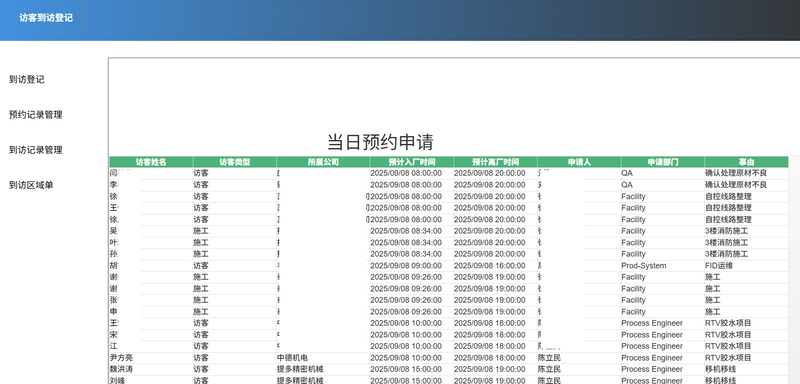The image size is (800, 384).
Task: Click Process Engineer in the 江 row
Action: point(652,346)
